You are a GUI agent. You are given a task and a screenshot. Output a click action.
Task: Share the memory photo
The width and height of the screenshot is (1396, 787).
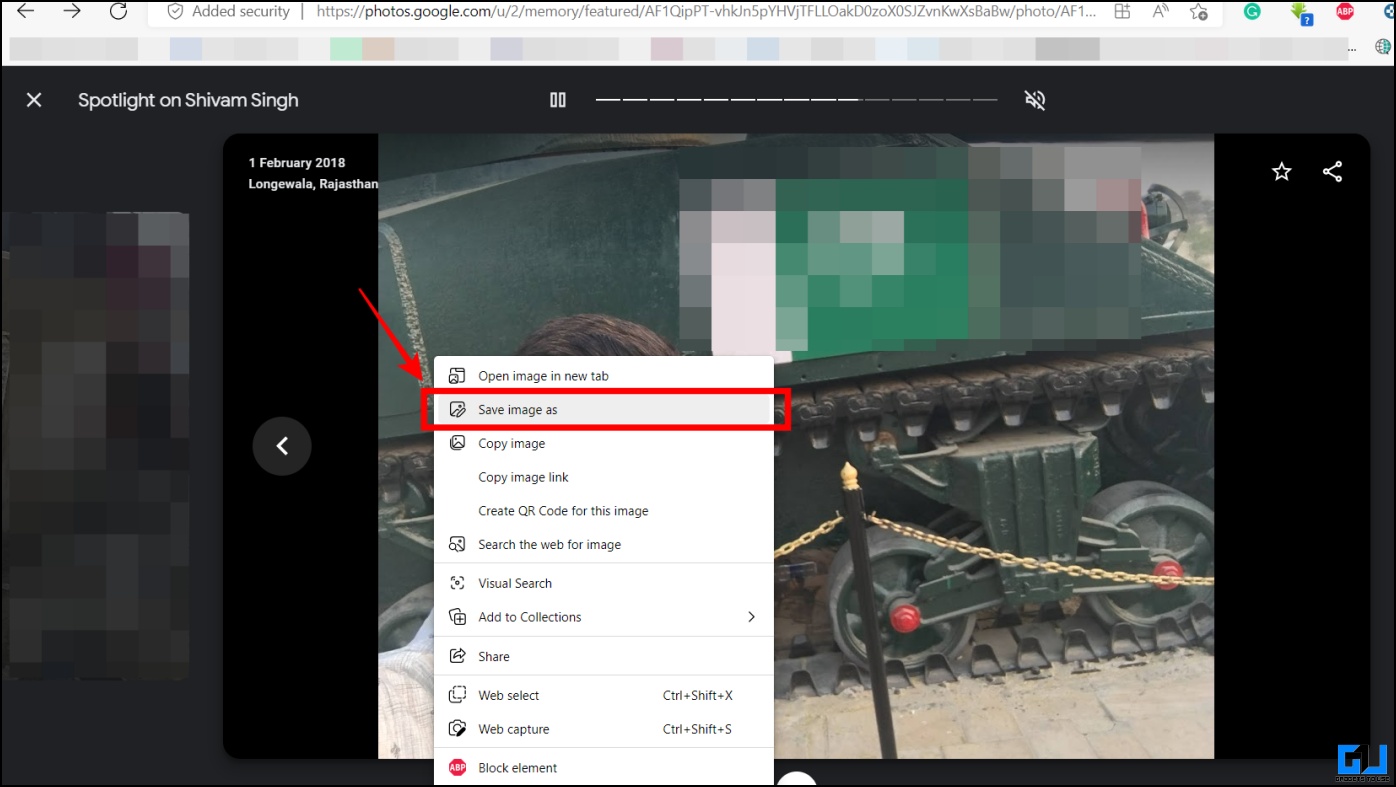tap(1332, 171)
